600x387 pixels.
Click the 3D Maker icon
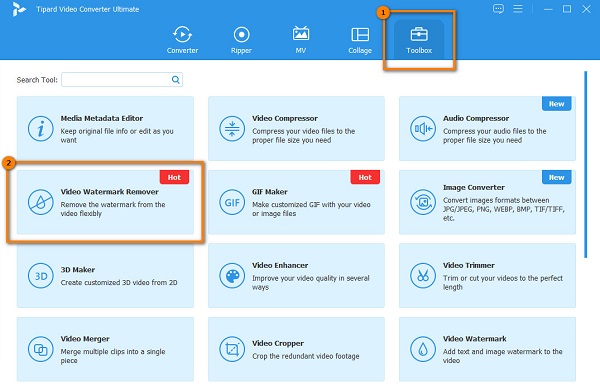pyautogui.click(x=41, y=276)
